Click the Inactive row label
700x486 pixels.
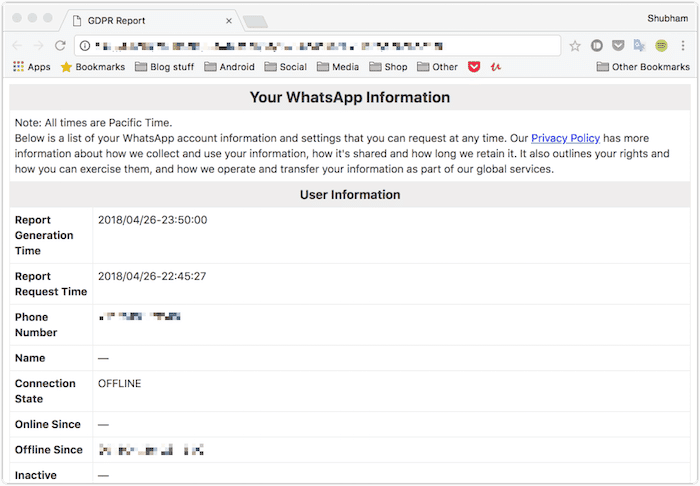(36, 475)
